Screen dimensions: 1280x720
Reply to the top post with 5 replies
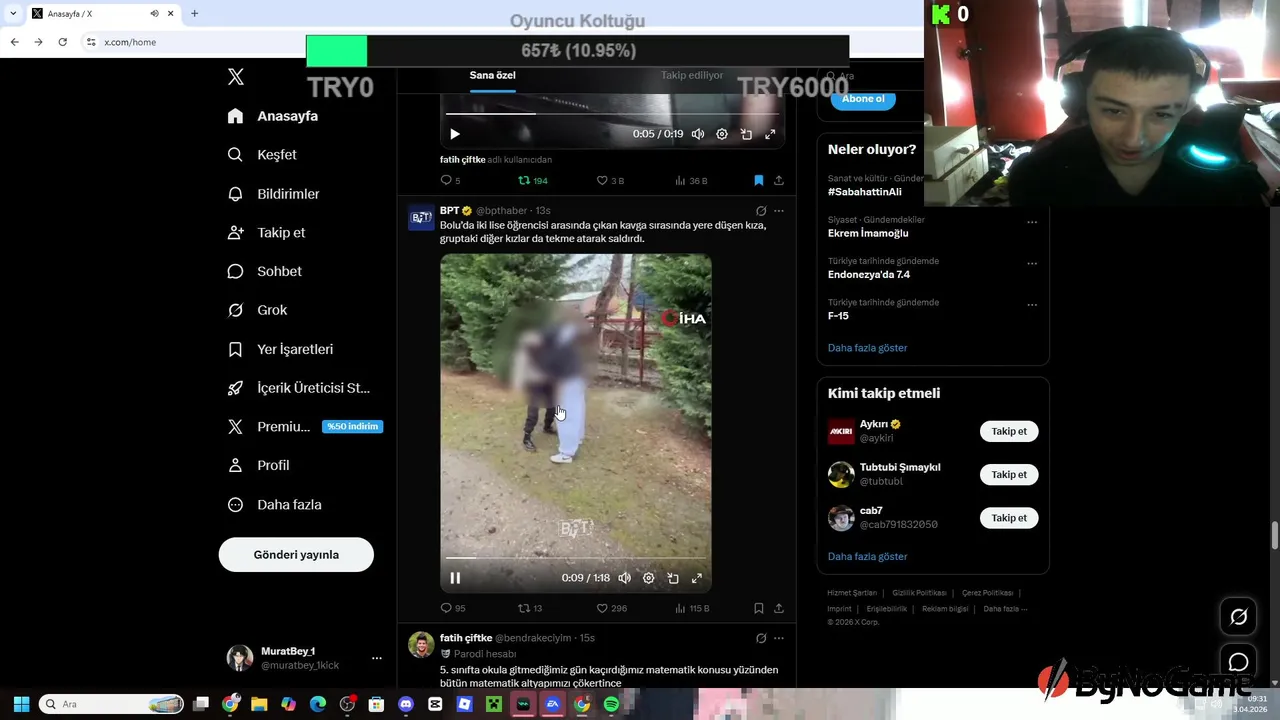[x=451, y=181]
